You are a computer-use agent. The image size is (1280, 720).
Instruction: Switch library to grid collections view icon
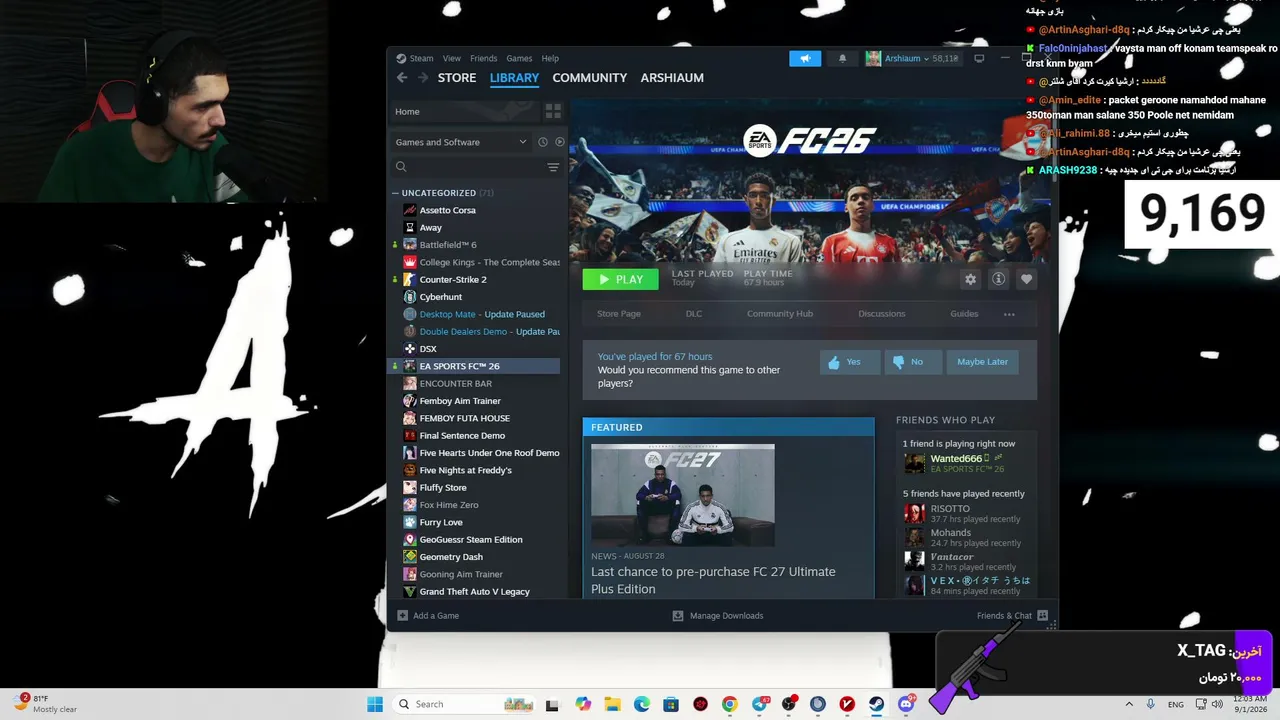click(x=553, y=111)
